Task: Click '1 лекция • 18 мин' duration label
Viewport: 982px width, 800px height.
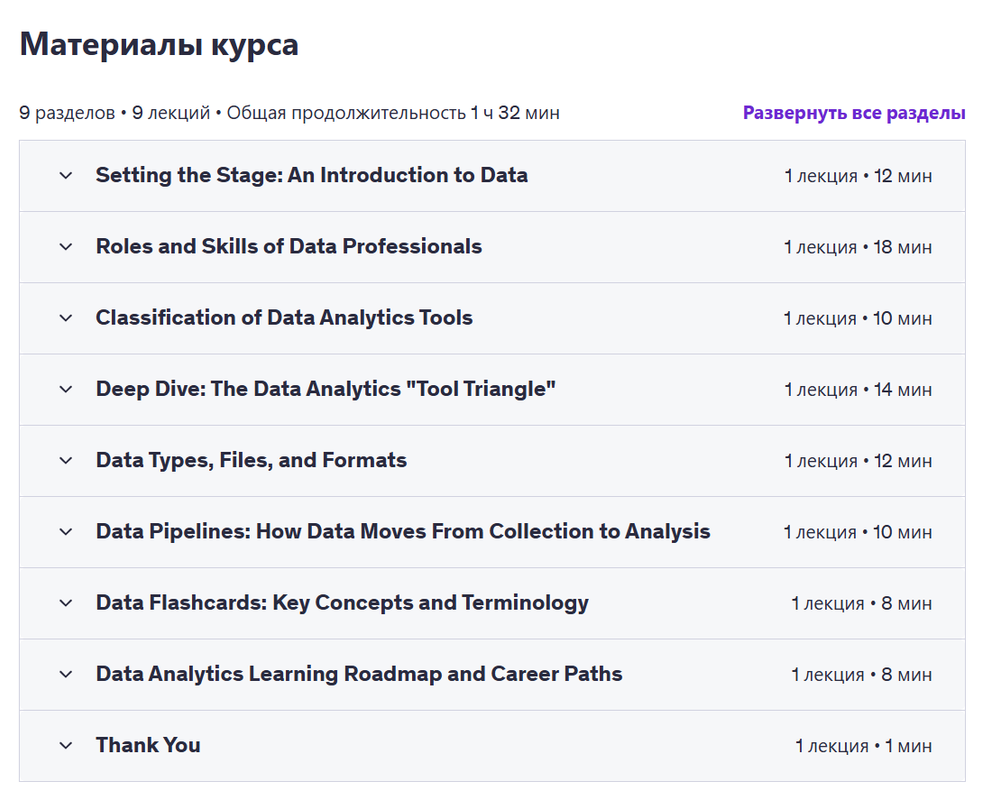Action: (x=857, y=247)
